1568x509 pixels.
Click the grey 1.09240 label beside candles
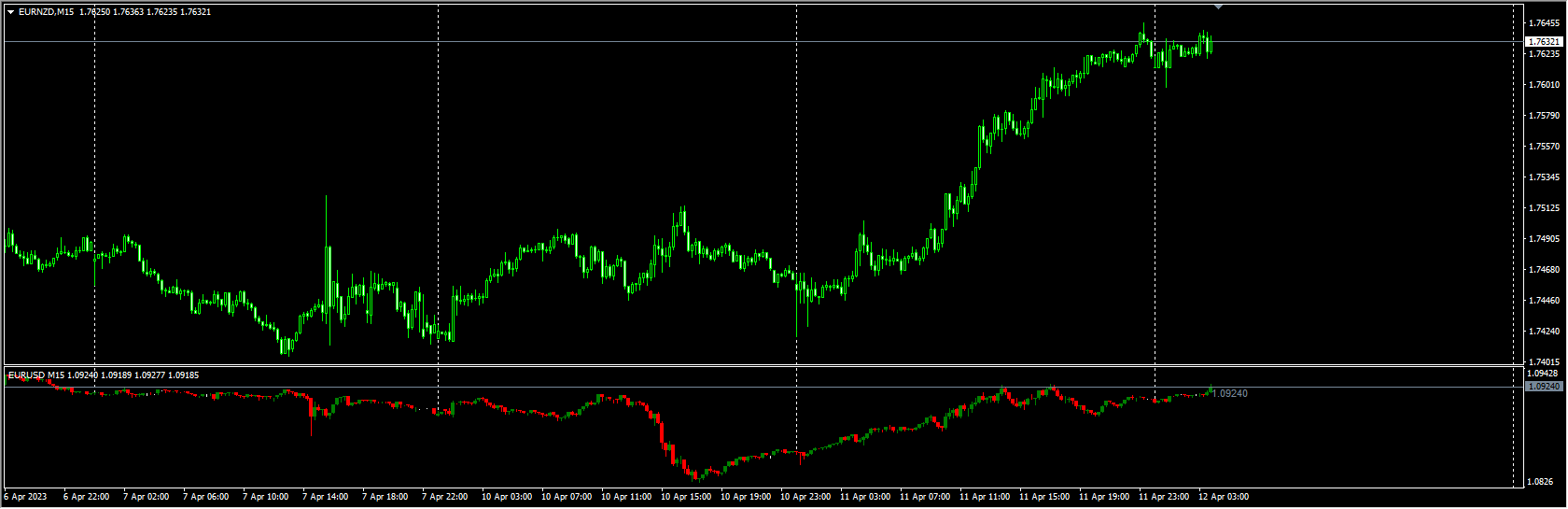(1231, 393)
